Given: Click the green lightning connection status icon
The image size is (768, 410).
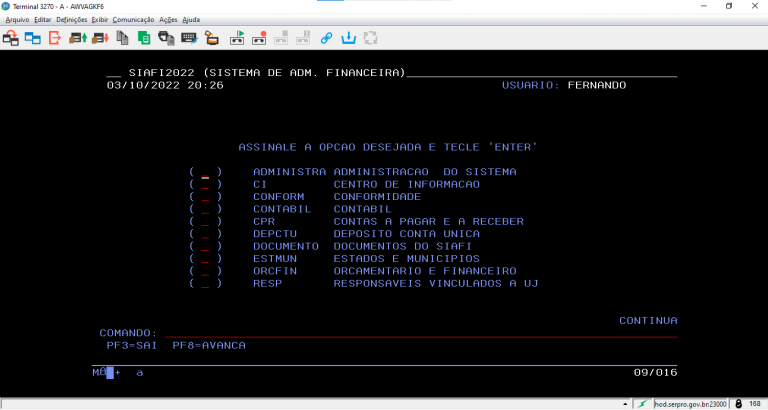Looking at the screenshot, I should tap(643, 403).
